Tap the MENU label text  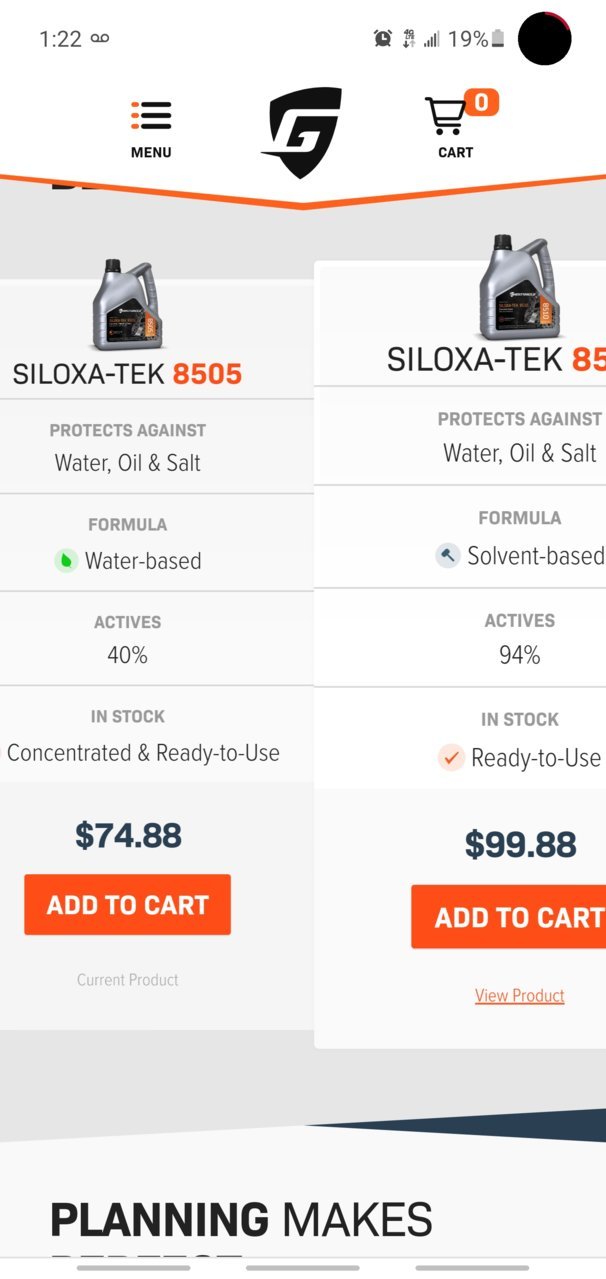151,153
